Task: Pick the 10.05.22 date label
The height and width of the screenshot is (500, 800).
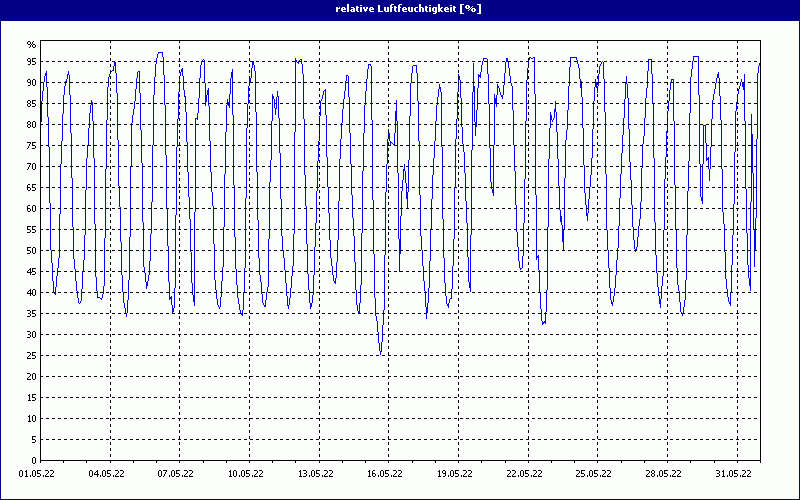Action: pyautogui.click(x=245, y=474)
